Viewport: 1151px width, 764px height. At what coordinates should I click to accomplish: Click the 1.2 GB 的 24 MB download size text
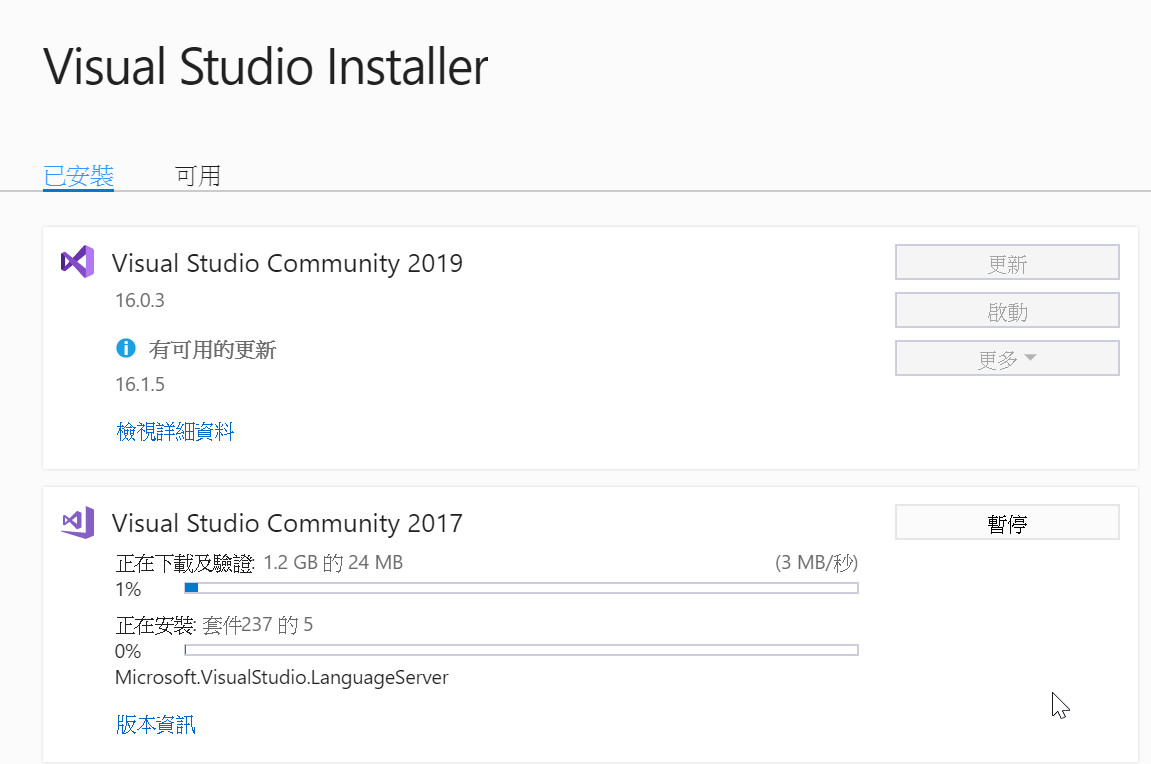[333, 563]
